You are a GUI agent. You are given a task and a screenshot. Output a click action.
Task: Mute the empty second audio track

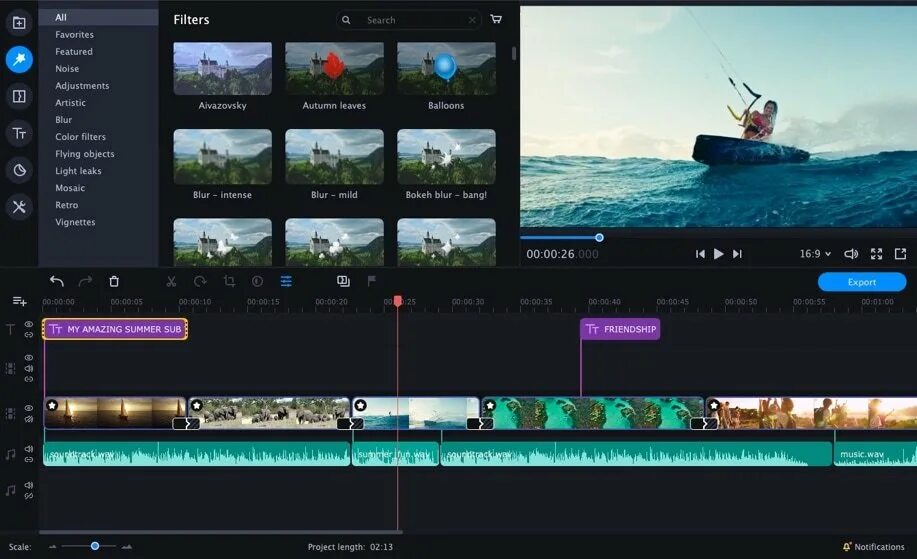pyautogui.click(x=29, y=485)
